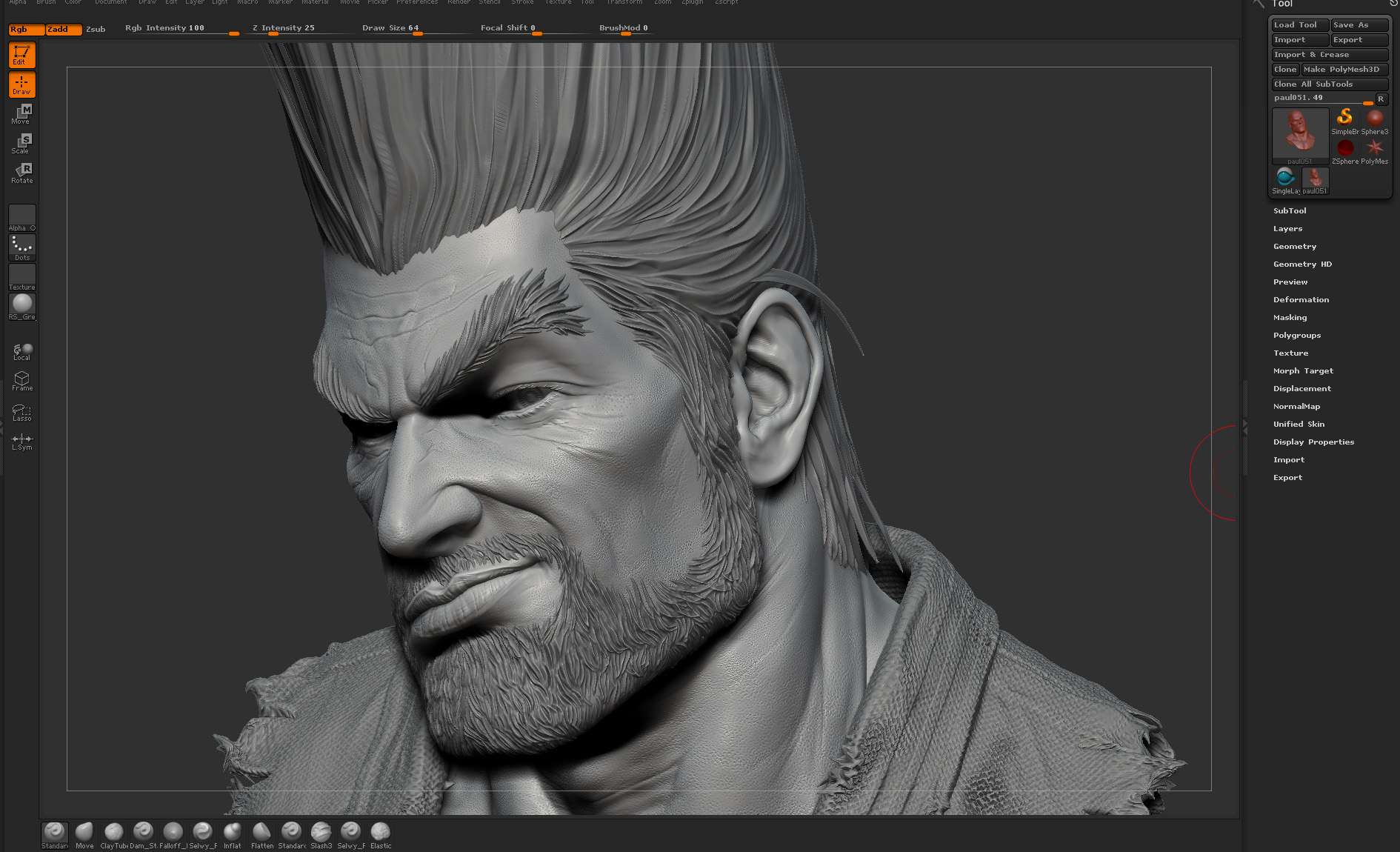
Task: Enable Zsub sculpt mode
Action: click(96, 29)
